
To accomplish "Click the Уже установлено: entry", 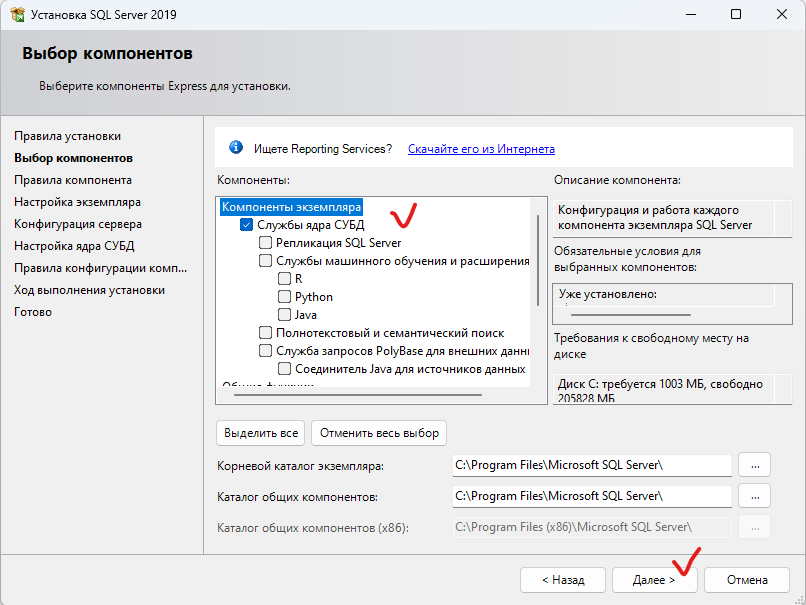I will click(x=608, y=295).
